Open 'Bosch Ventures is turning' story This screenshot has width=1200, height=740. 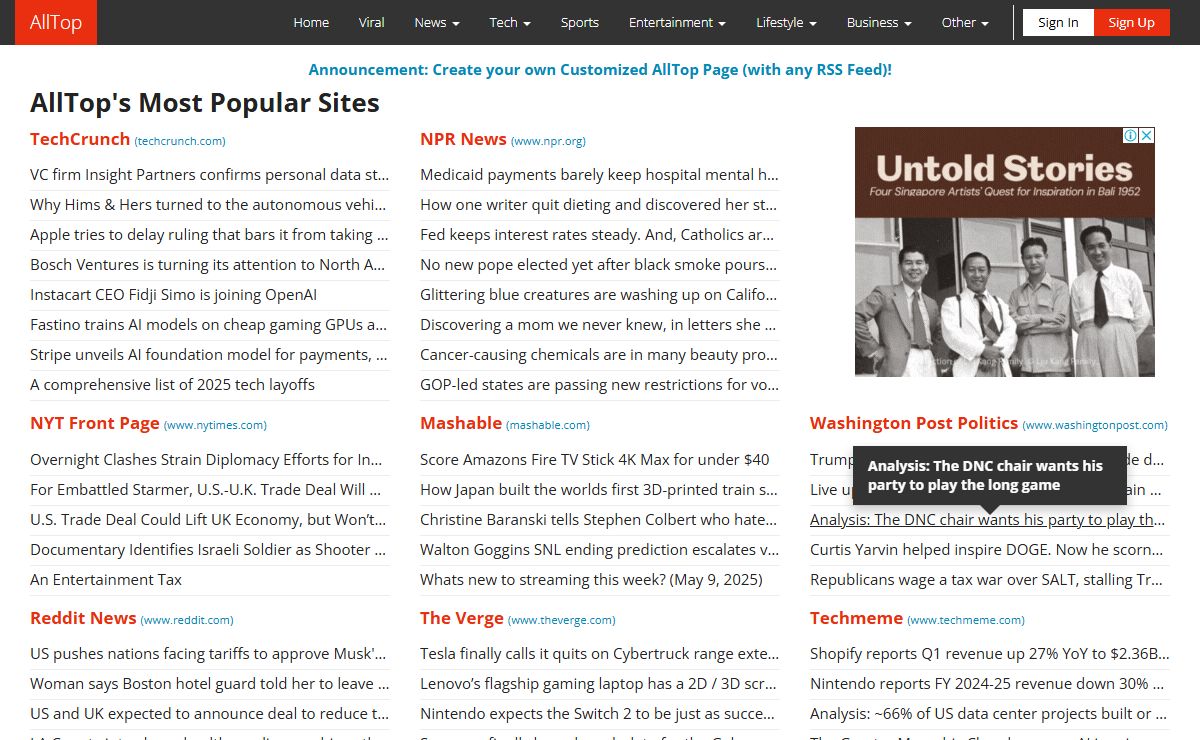pos(210,265)
